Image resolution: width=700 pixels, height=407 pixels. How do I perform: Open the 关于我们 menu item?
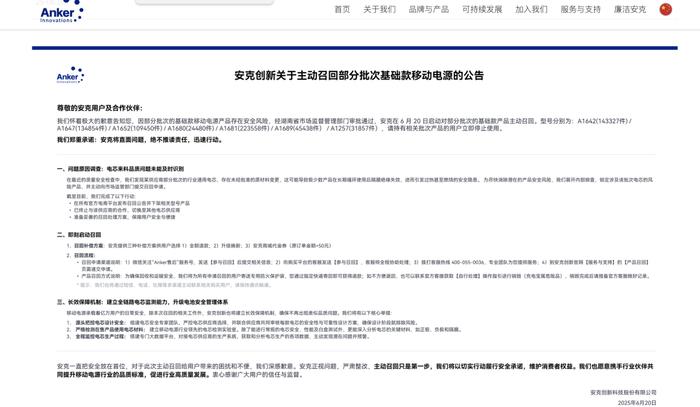379,9
